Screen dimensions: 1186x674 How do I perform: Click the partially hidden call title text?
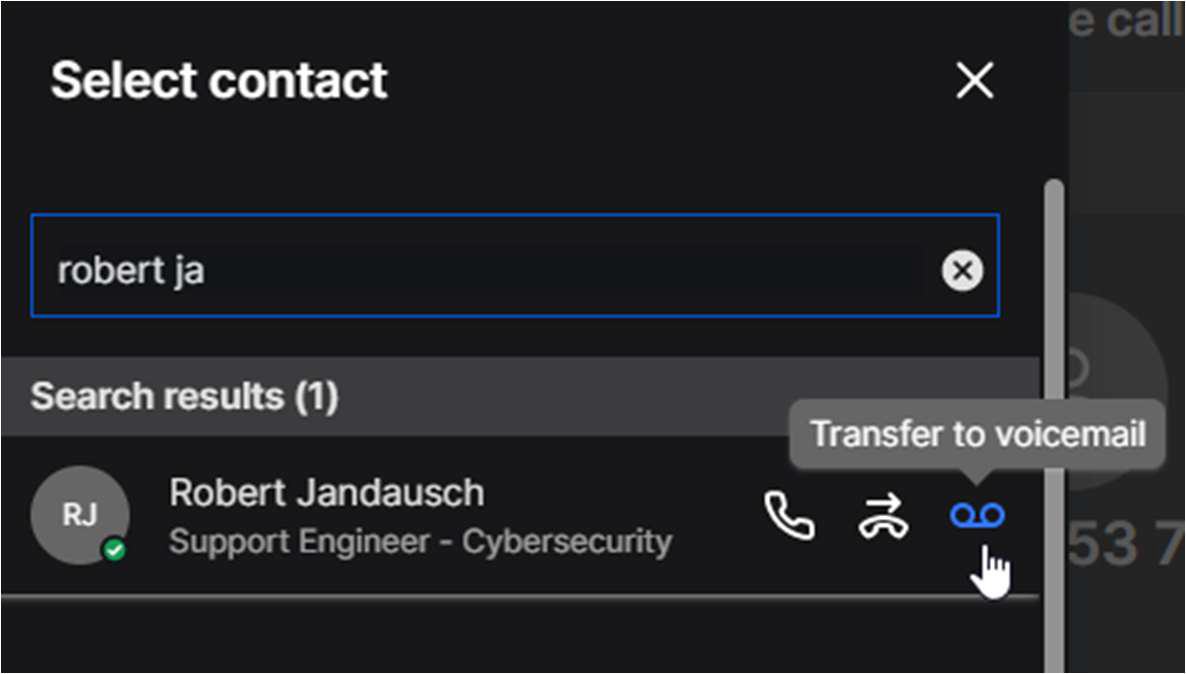1125,22
